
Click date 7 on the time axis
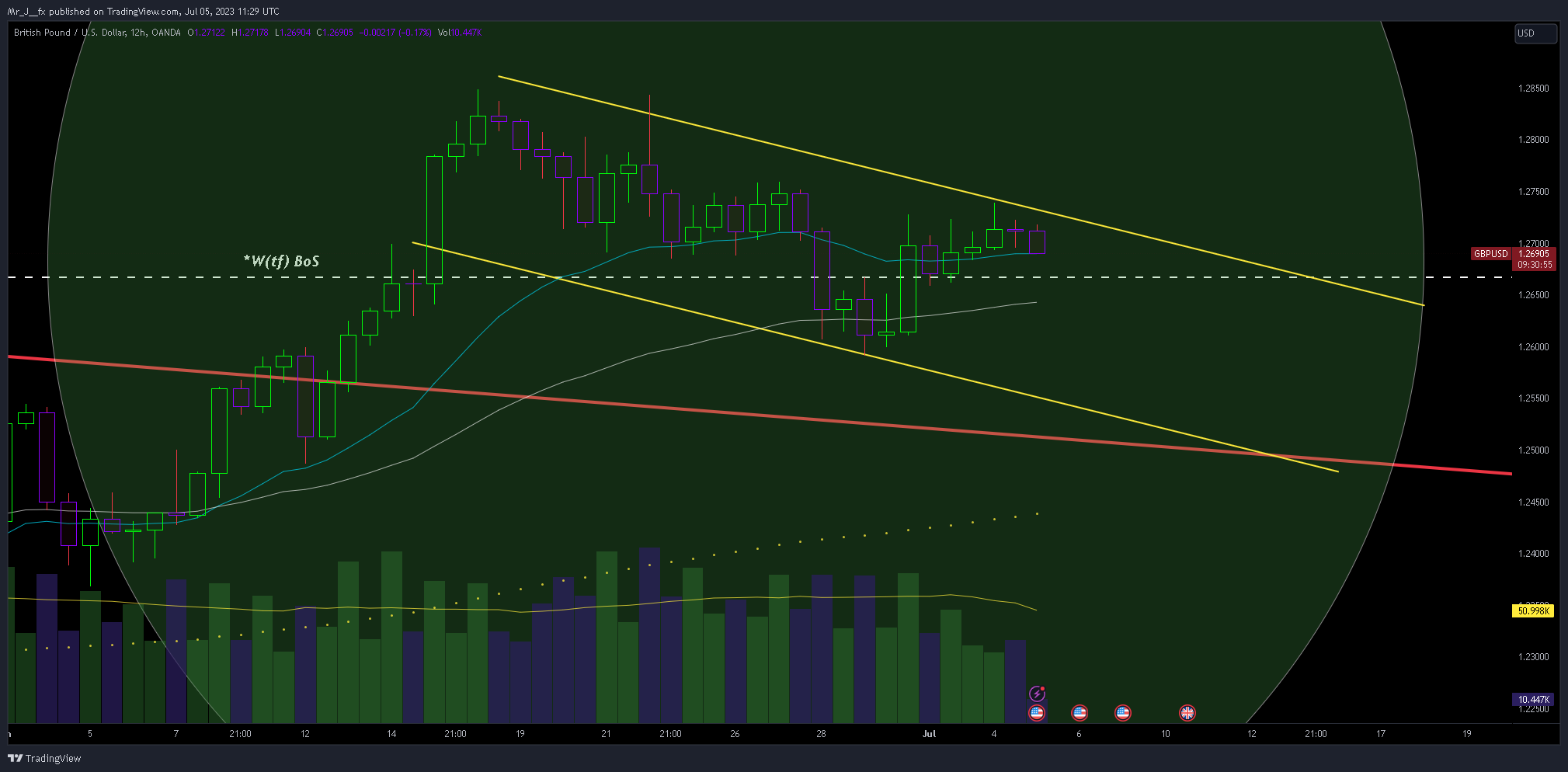click(x=176, y=734)
